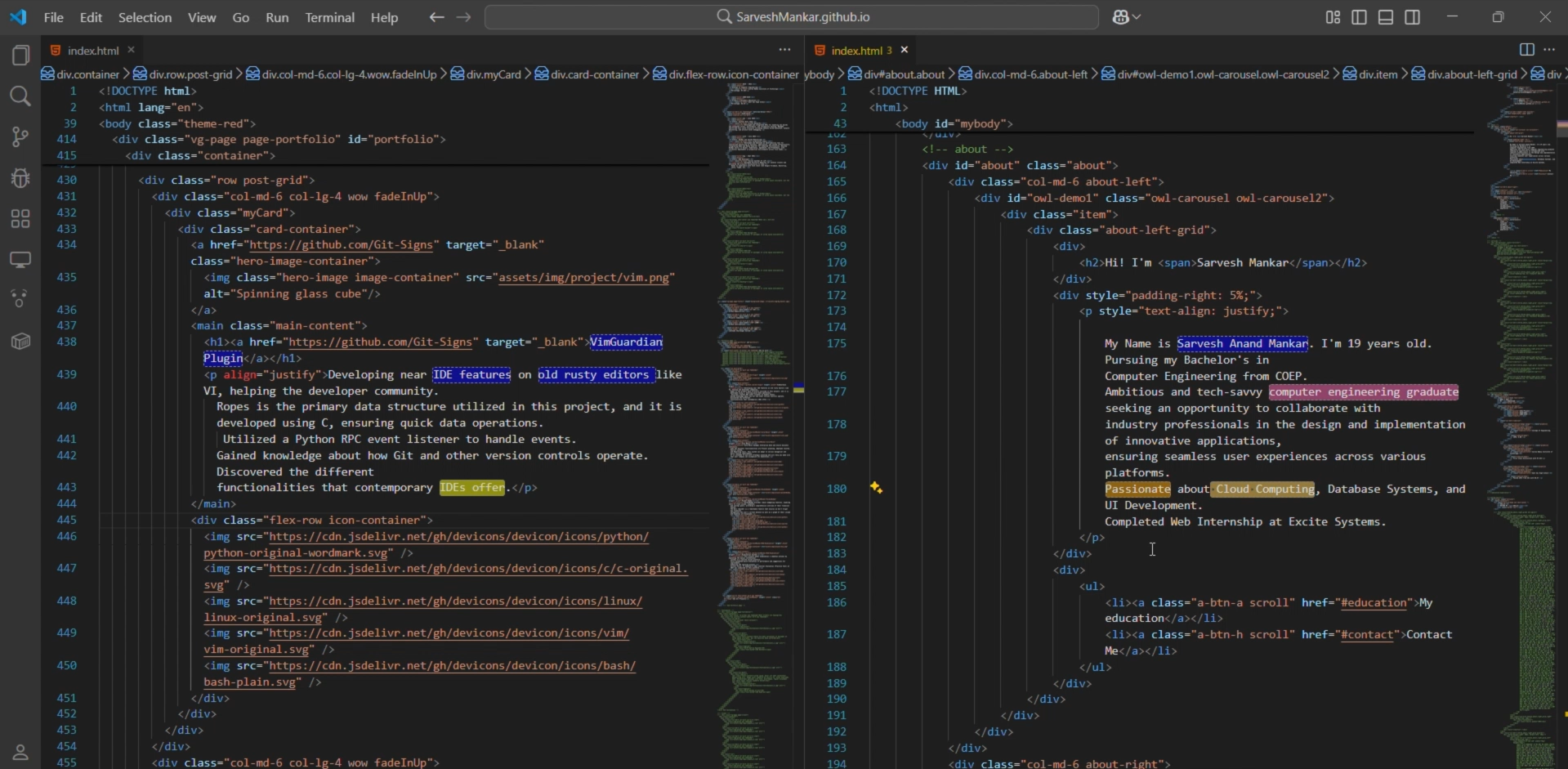Click the python-original-wordmark.svg URL on line 446
1568x769 pixels.
coord(427,544)
